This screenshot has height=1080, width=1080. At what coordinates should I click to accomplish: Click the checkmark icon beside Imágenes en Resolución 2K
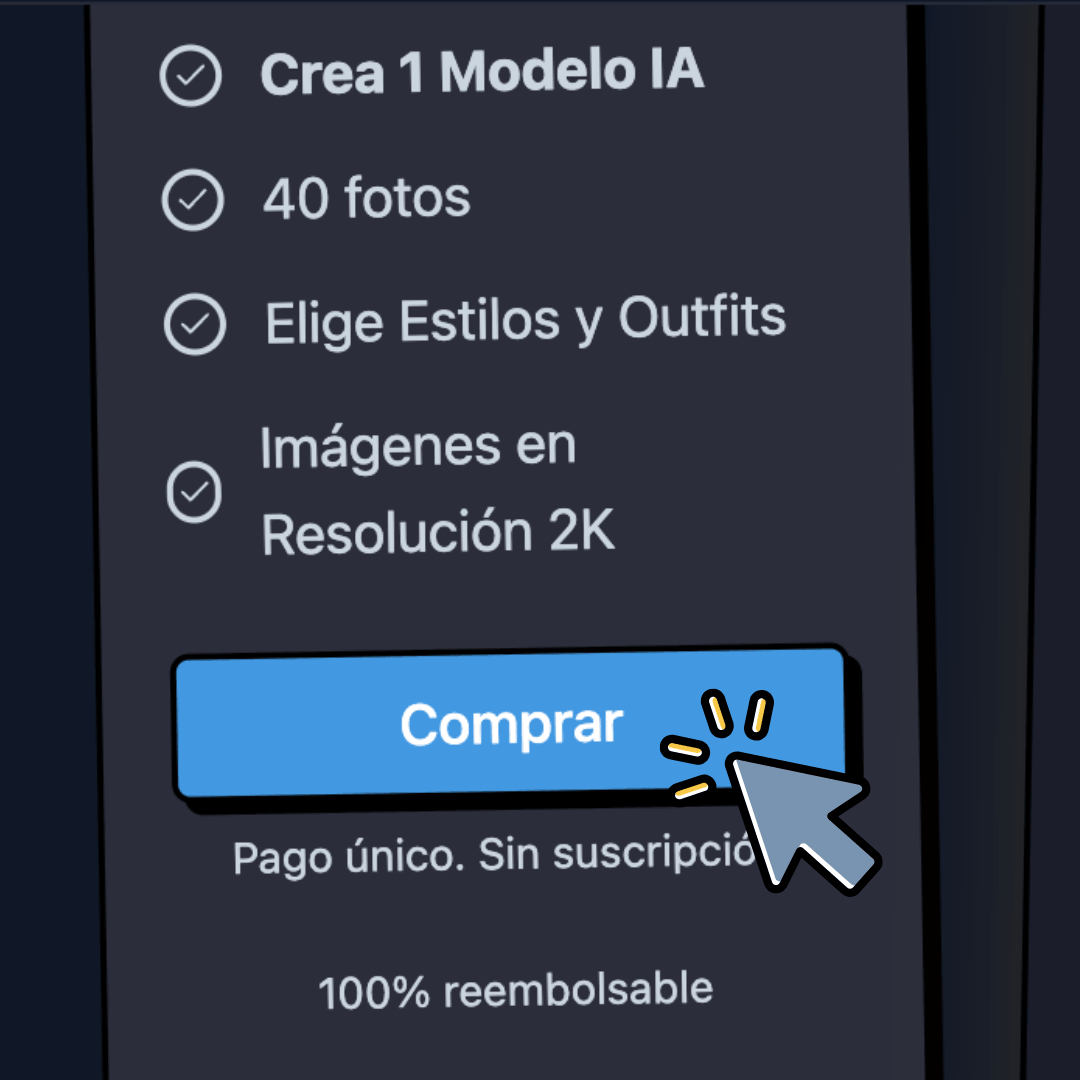(x=194, y=492)
